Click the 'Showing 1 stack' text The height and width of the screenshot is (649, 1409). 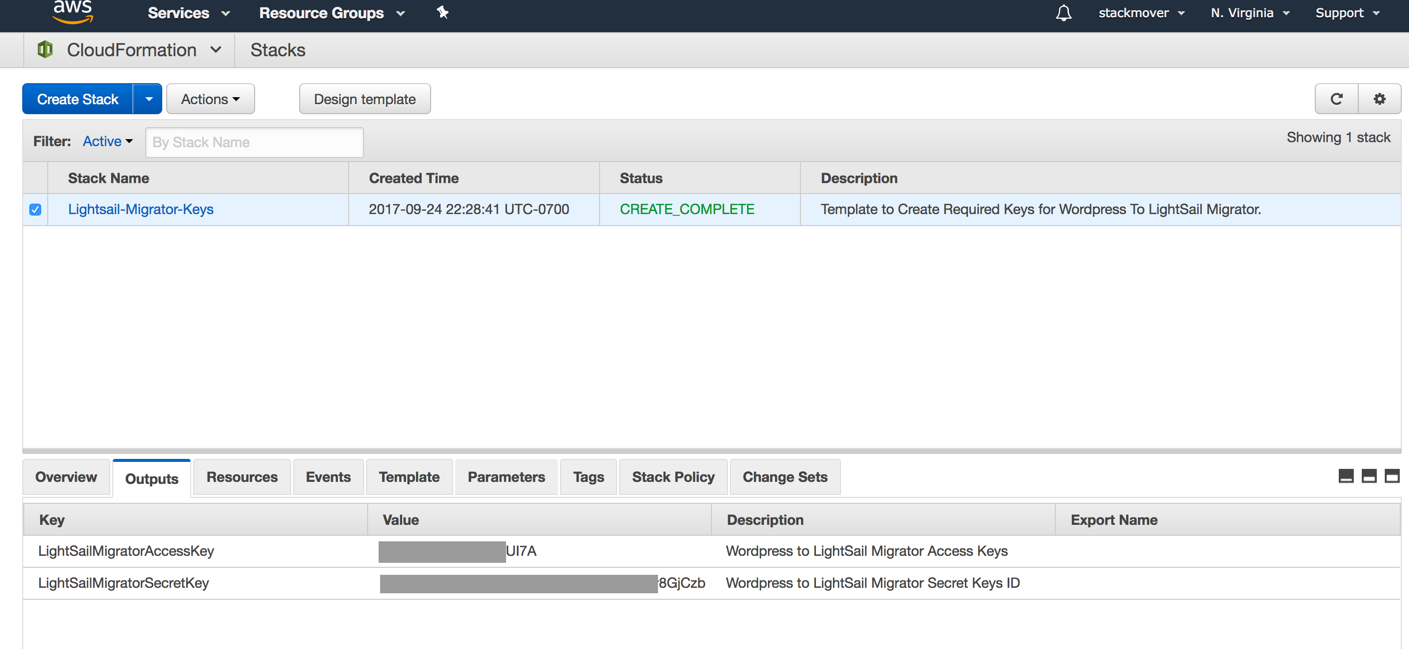(1339, 138)
